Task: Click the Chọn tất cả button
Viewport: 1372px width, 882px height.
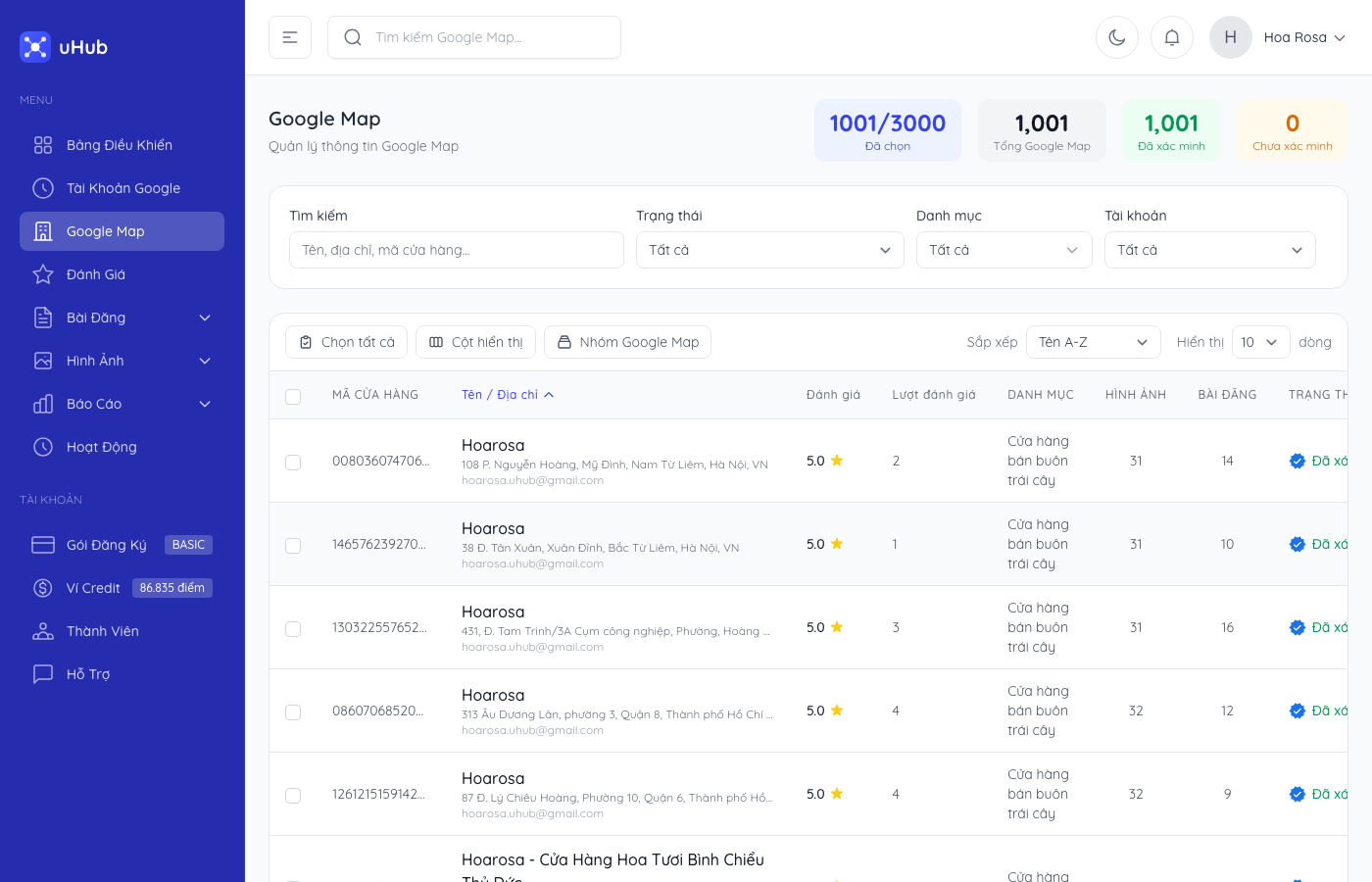Action: (x=347, y=342)
